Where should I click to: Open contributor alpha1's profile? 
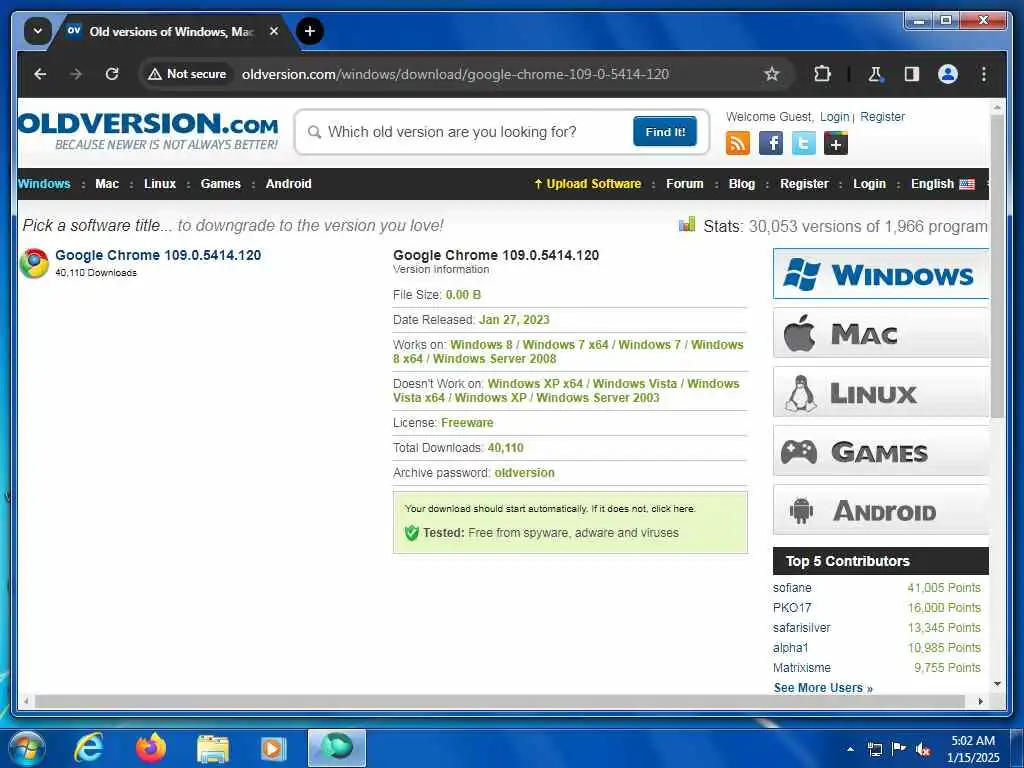pyautogui.click(x=790, y=648)
